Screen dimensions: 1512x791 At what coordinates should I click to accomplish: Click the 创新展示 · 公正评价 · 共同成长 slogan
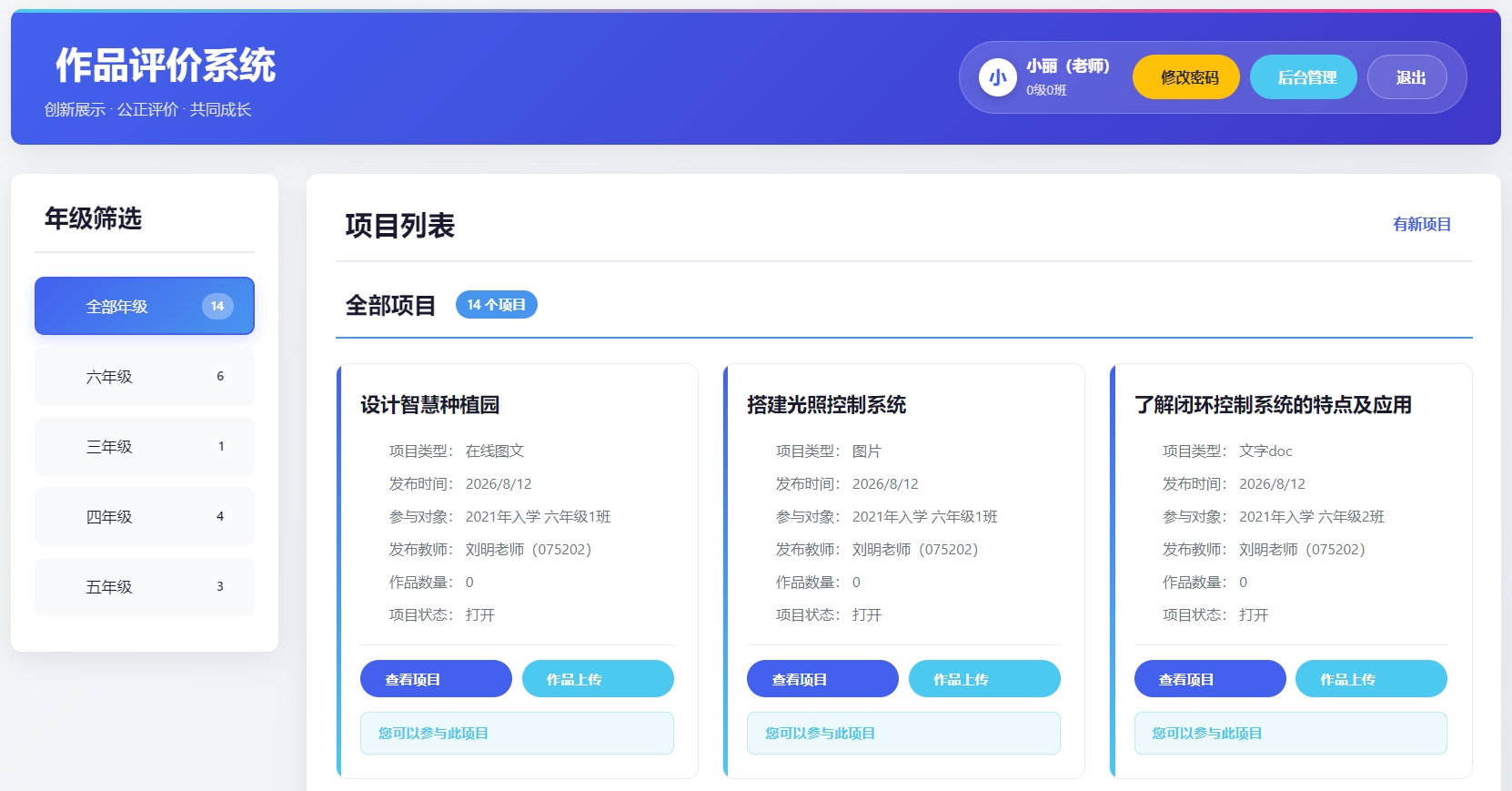pyautogui.click(x=148, y=109)
